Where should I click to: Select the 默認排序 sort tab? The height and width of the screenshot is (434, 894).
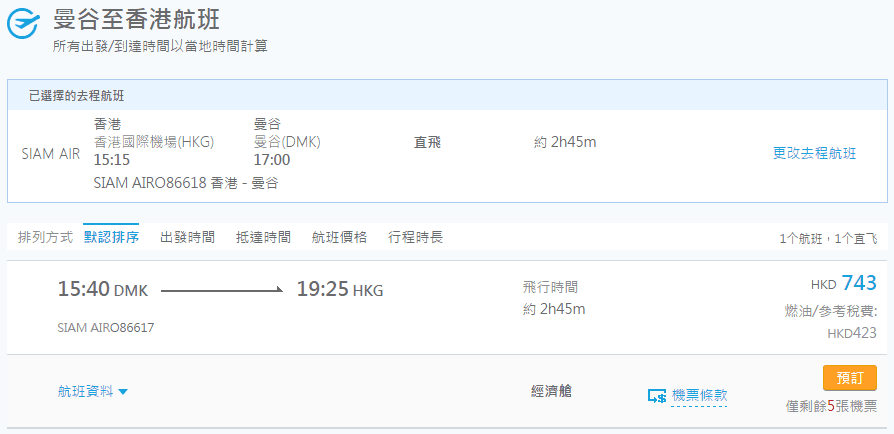pyautogui.click(x=111, y=237)
